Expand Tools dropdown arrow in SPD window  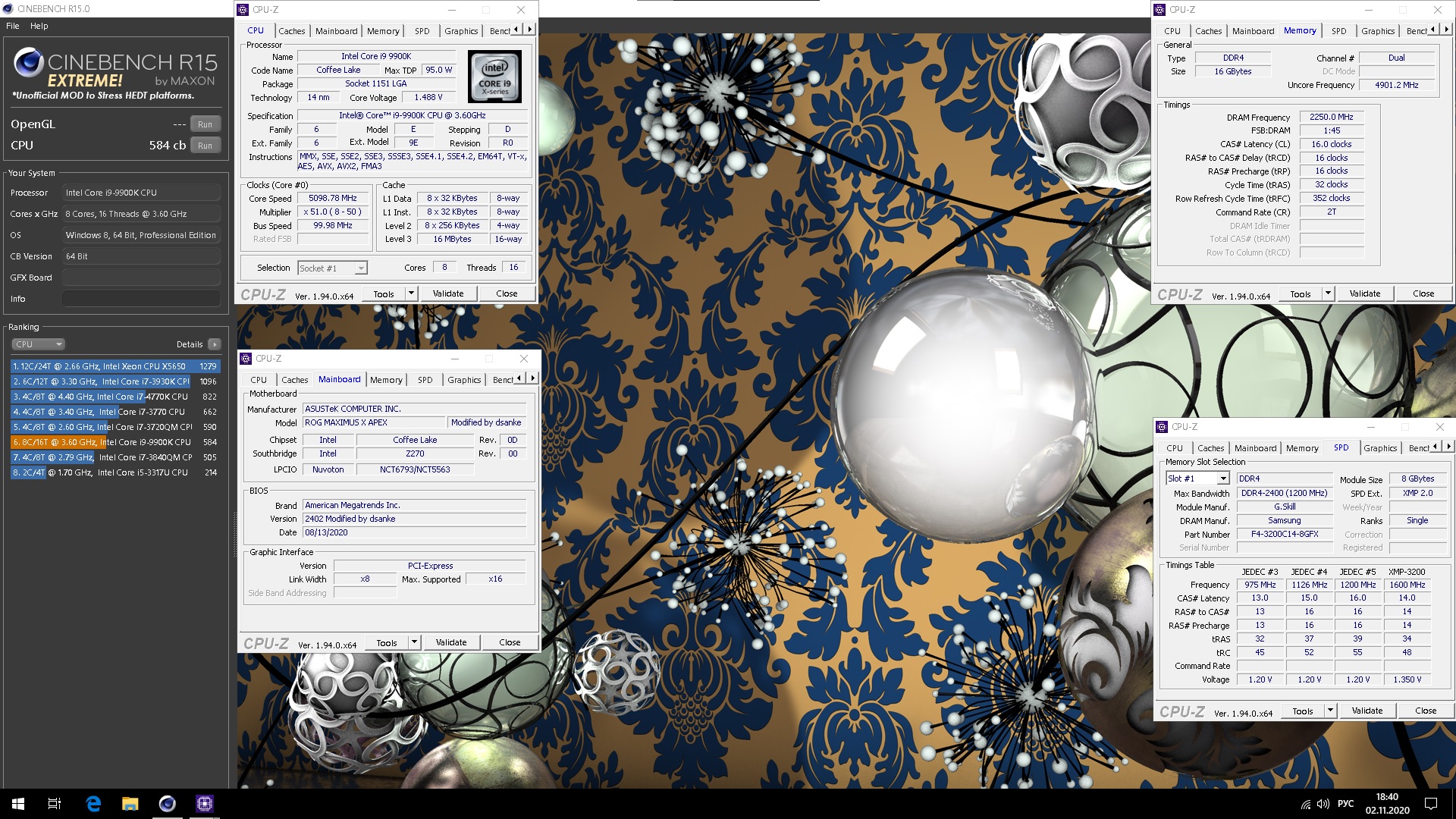[x=1330, y=711]
